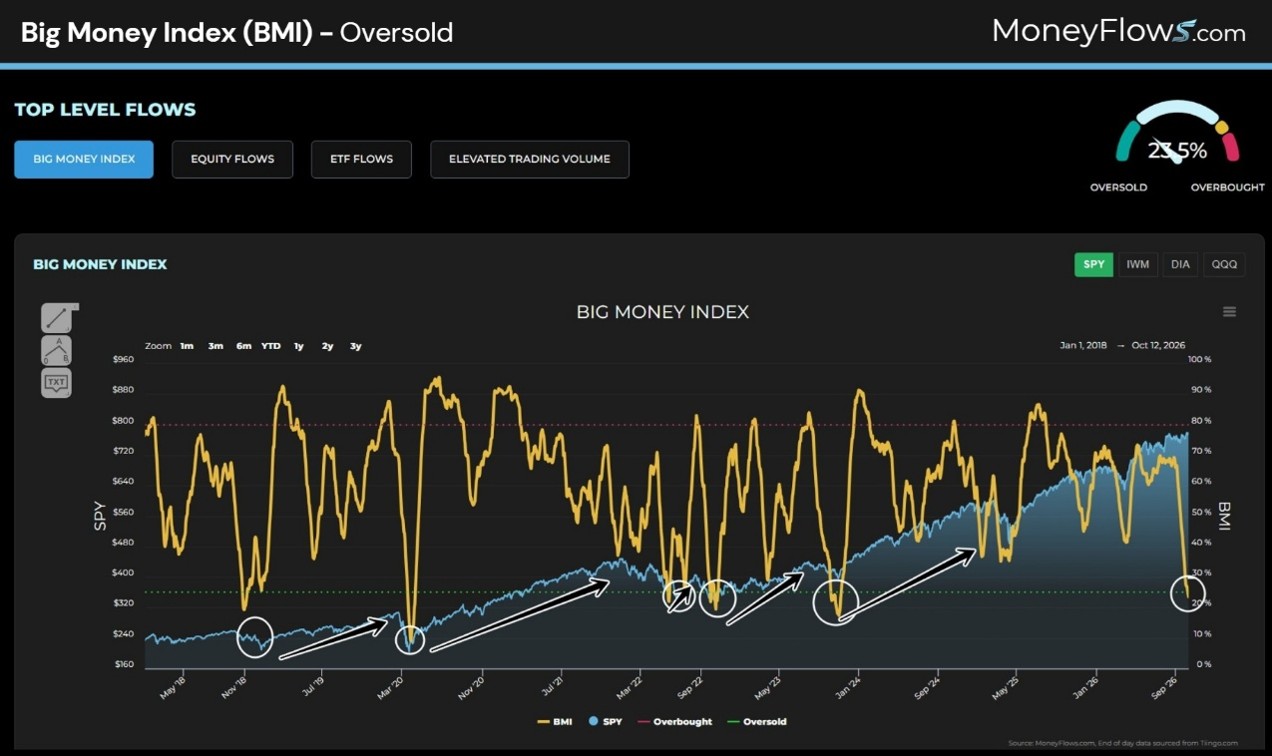Click the MoneyFlows.com logo
The image size is (1272, 756).
(1119, 32)
